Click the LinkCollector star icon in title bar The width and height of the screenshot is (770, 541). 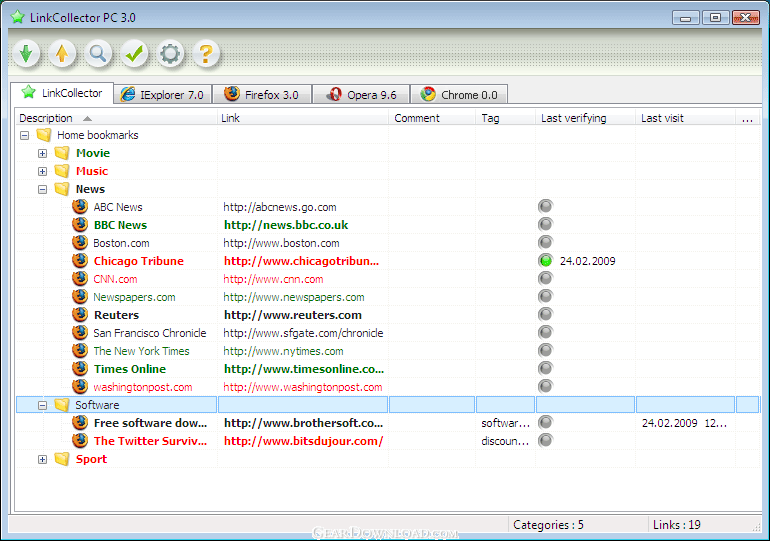tap(18, 17)
